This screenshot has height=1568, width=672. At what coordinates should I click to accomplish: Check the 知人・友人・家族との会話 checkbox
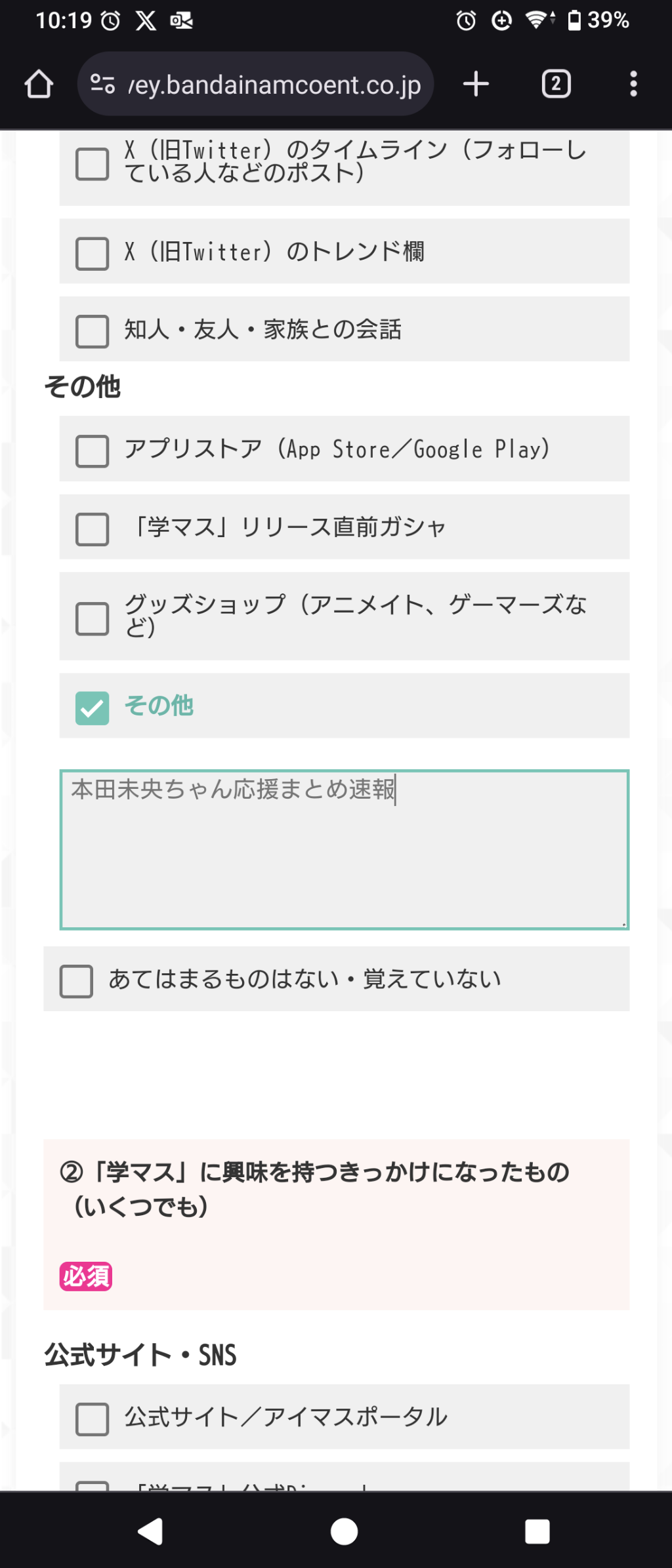click(x=93, y=331)
